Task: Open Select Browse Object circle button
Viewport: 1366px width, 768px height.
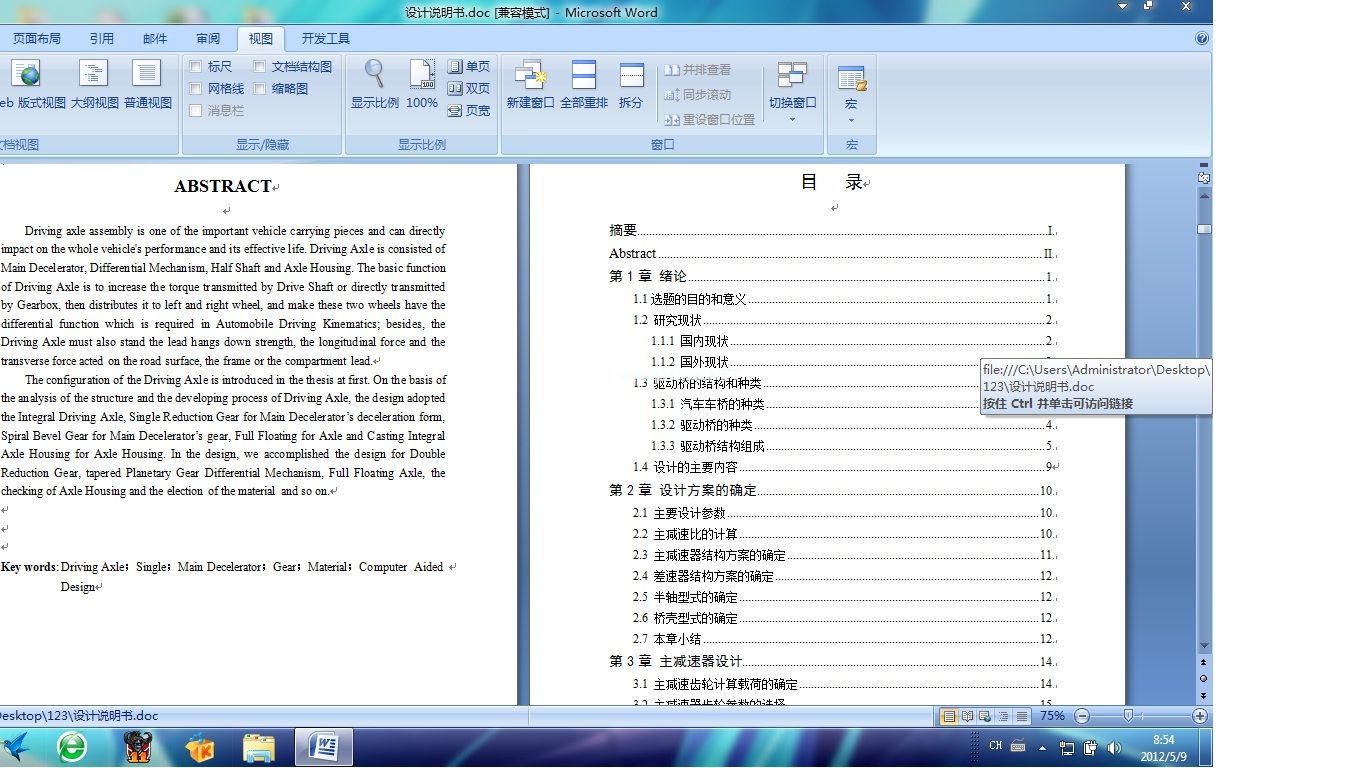Action: [1204, 678]
